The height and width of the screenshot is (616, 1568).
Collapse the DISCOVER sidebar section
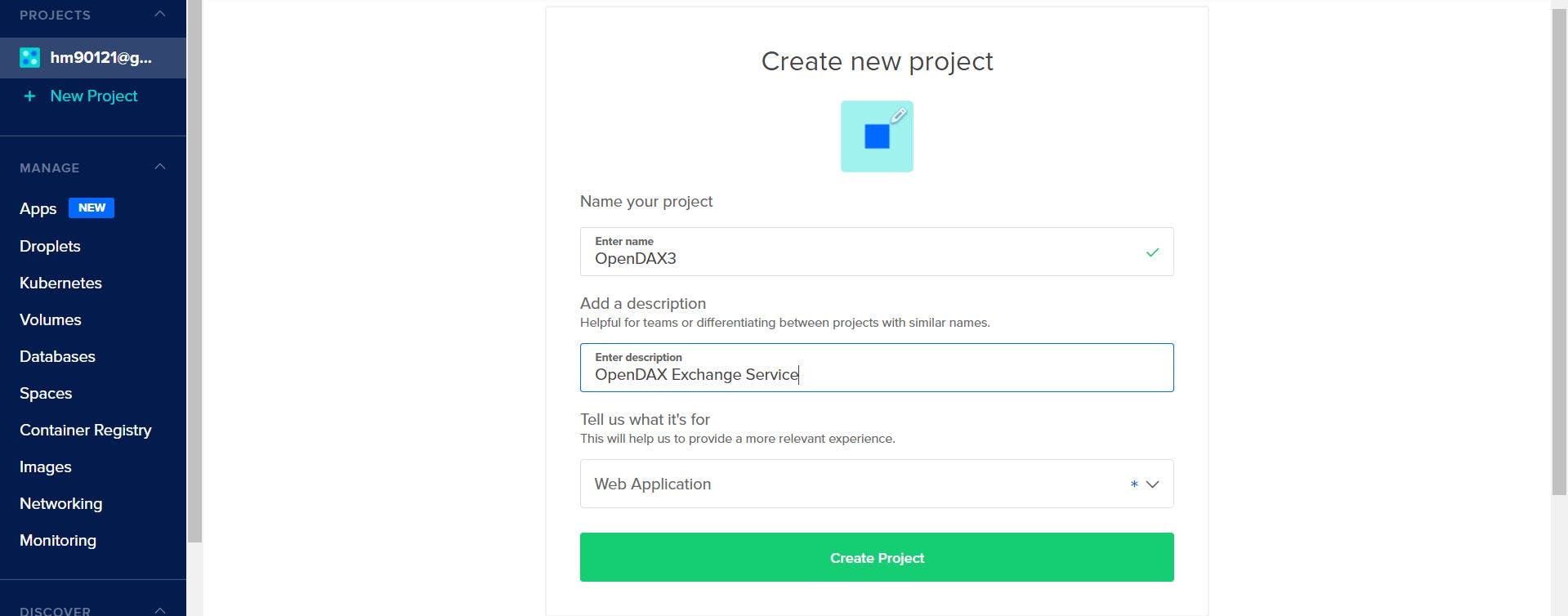pyautogui.click(x=160, y=610)
